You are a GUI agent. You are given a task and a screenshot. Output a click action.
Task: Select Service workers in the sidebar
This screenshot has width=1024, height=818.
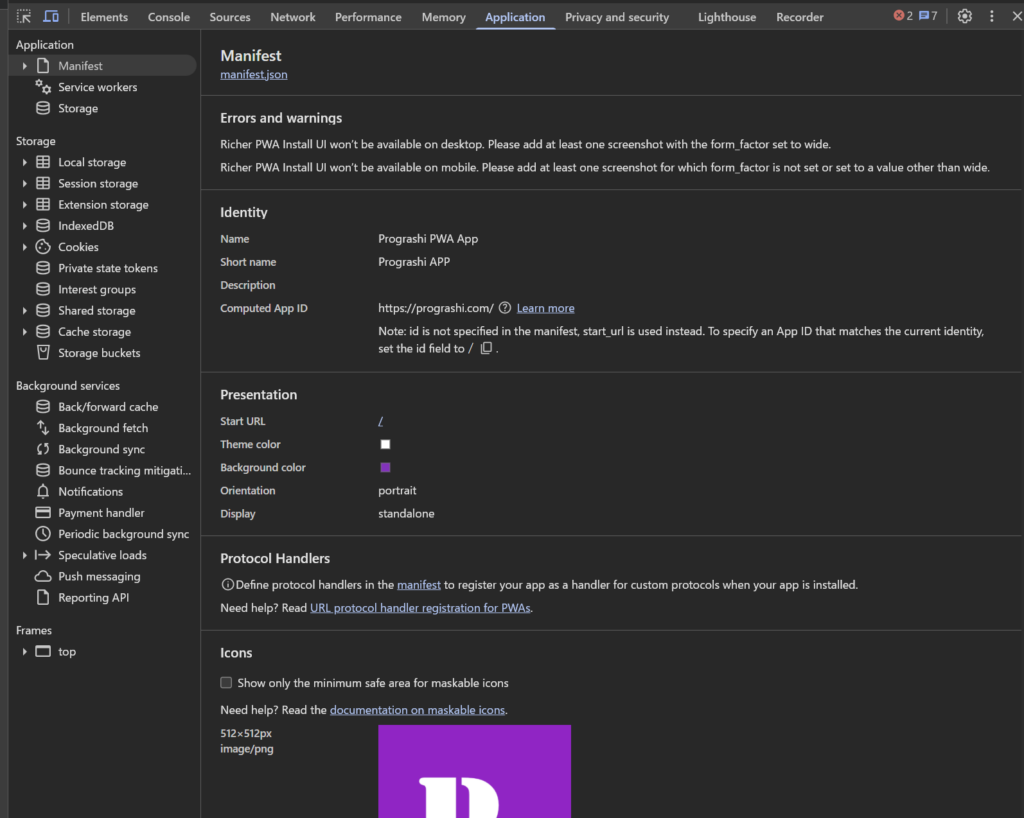97,87
